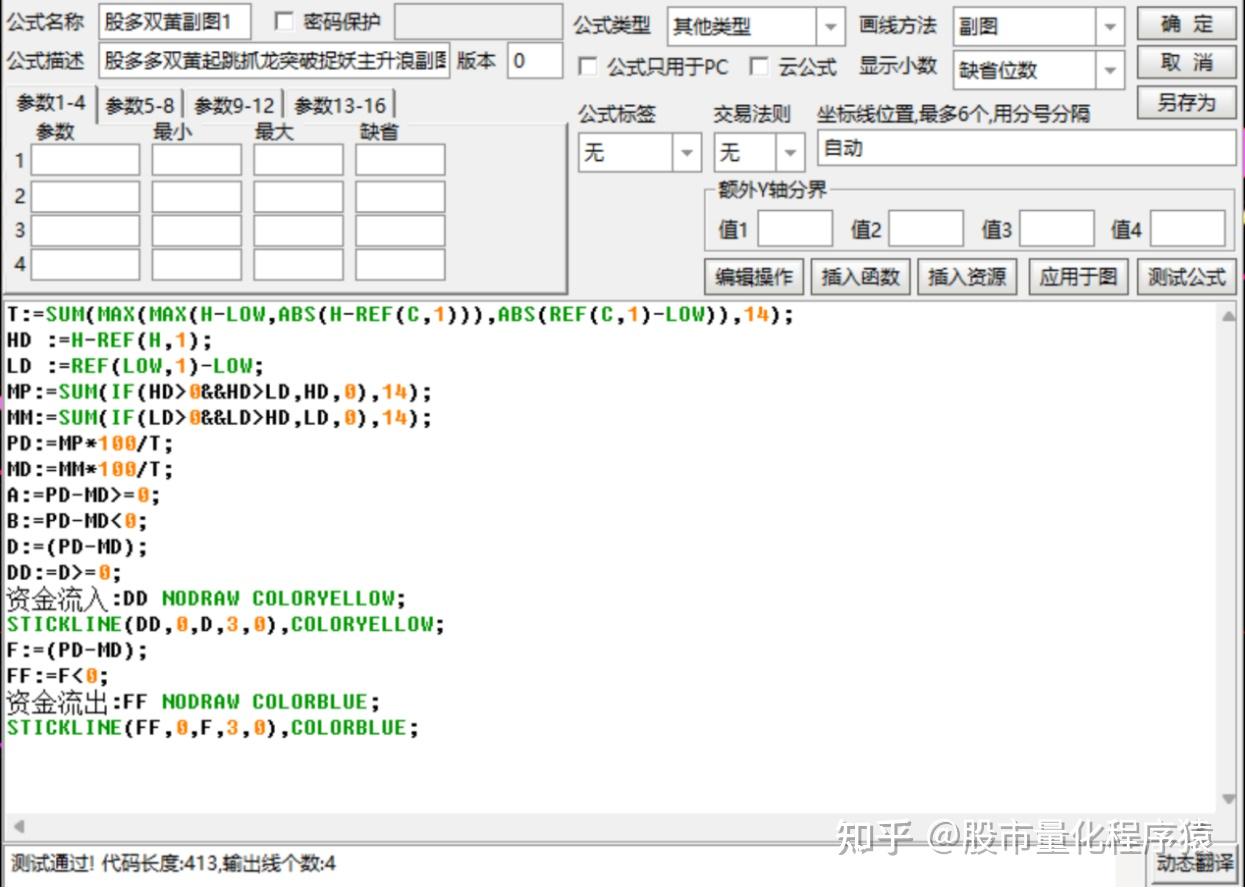The image size is (1245, 888).
Task: Click the code editor scroll-up arrow
Action: [1229, 316]
